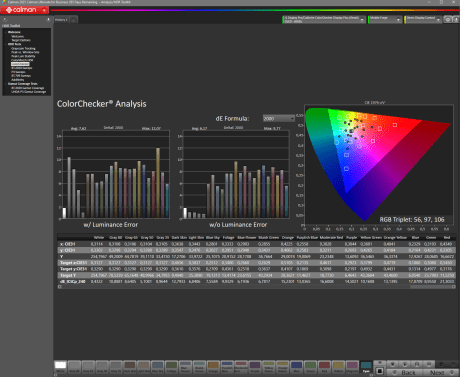Click the read series play icon
Screen dimensions: 460x377
coord(405,364)
